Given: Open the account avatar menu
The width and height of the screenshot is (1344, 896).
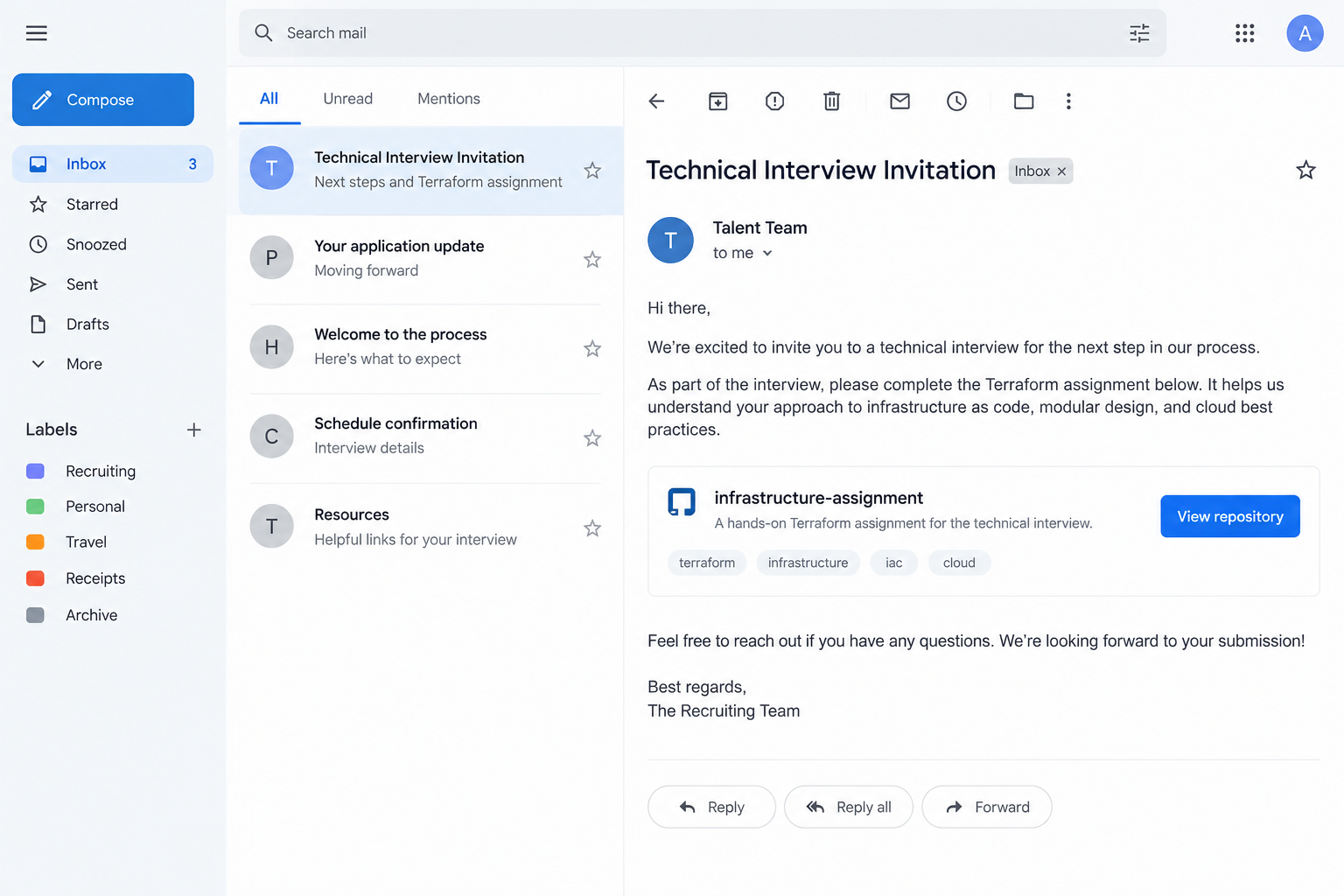Looking at the screenshot, I should pos(1305,33).
